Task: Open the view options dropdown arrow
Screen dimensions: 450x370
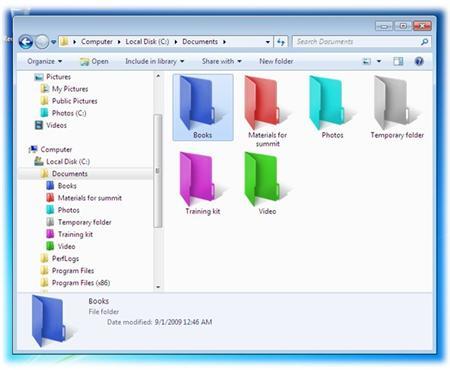Action: coord(379,61)
